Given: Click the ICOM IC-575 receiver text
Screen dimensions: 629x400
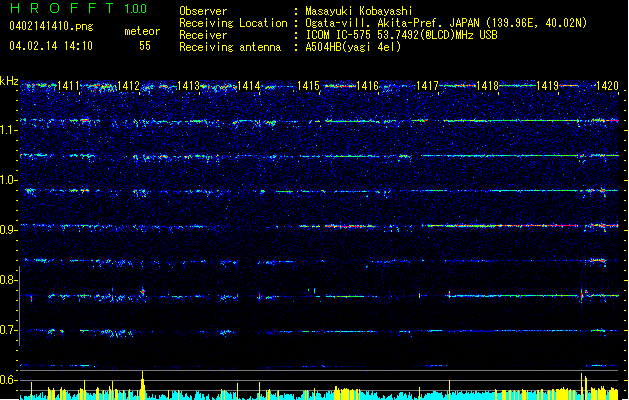Looking at the screenshot, I should click(x=401, y=35).
